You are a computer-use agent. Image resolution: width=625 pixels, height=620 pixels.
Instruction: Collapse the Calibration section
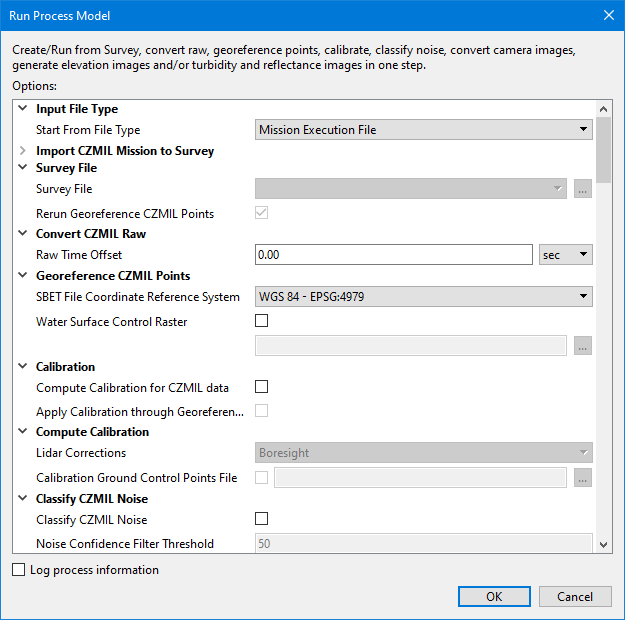point(24,367)
